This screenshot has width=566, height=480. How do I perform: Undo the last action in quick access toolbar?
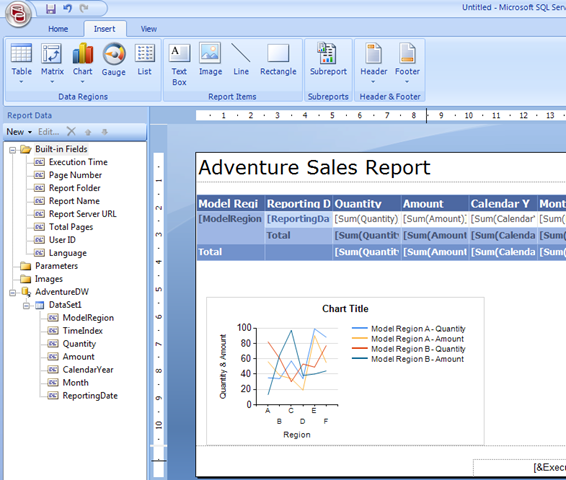(68, 8)
